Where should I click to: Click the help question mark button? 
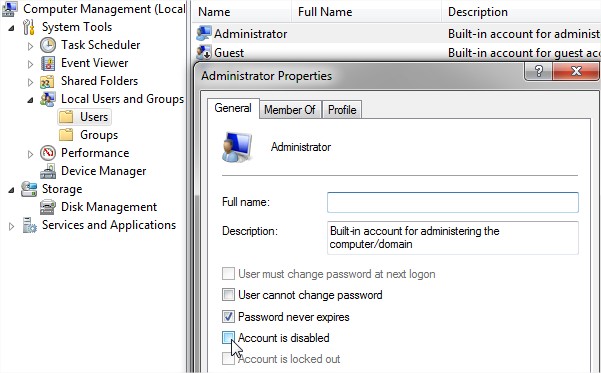tap(539, 71)
